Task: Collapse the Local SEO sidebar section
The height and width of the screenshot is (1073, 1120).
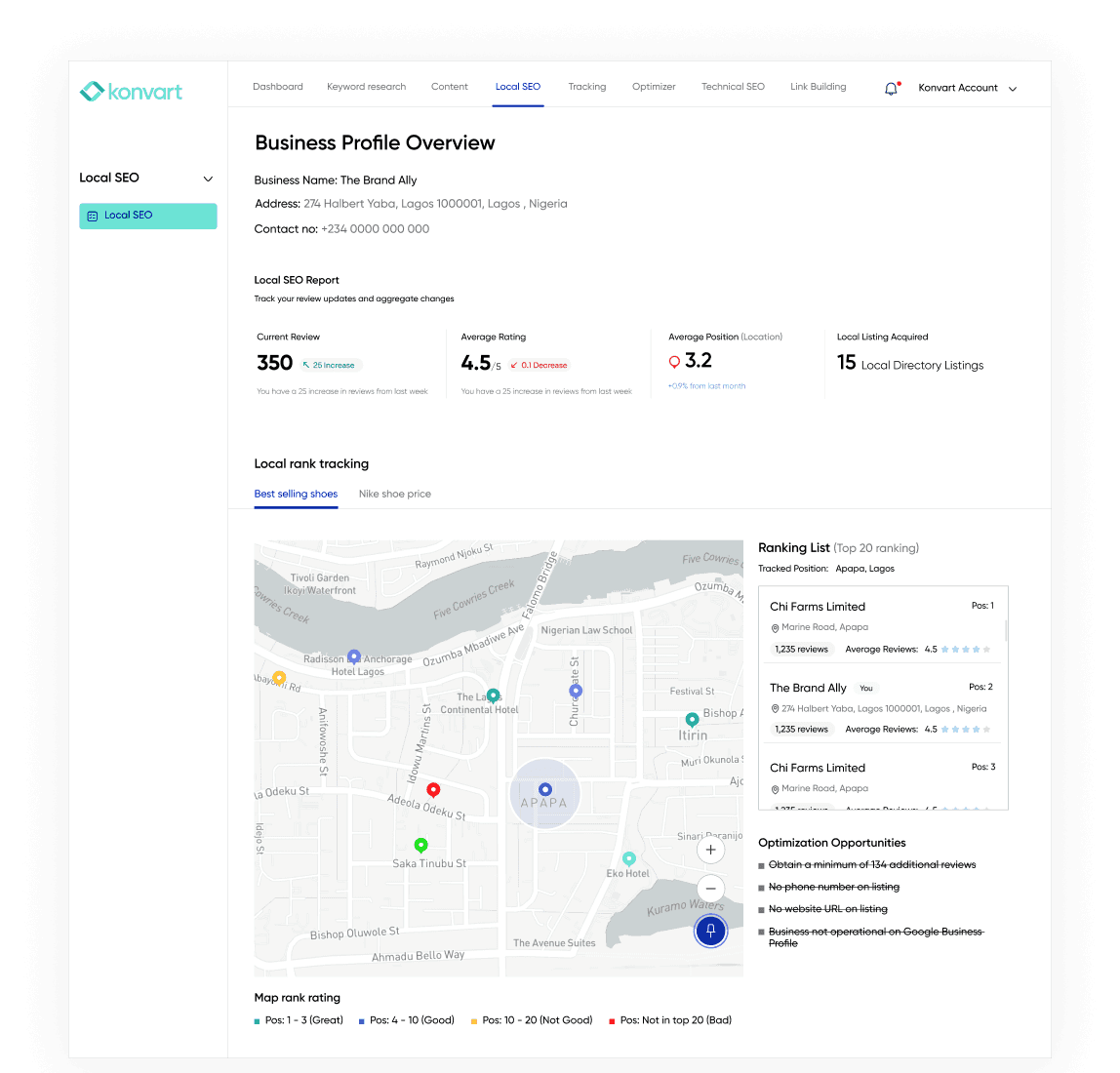Action: pos(208,178)
